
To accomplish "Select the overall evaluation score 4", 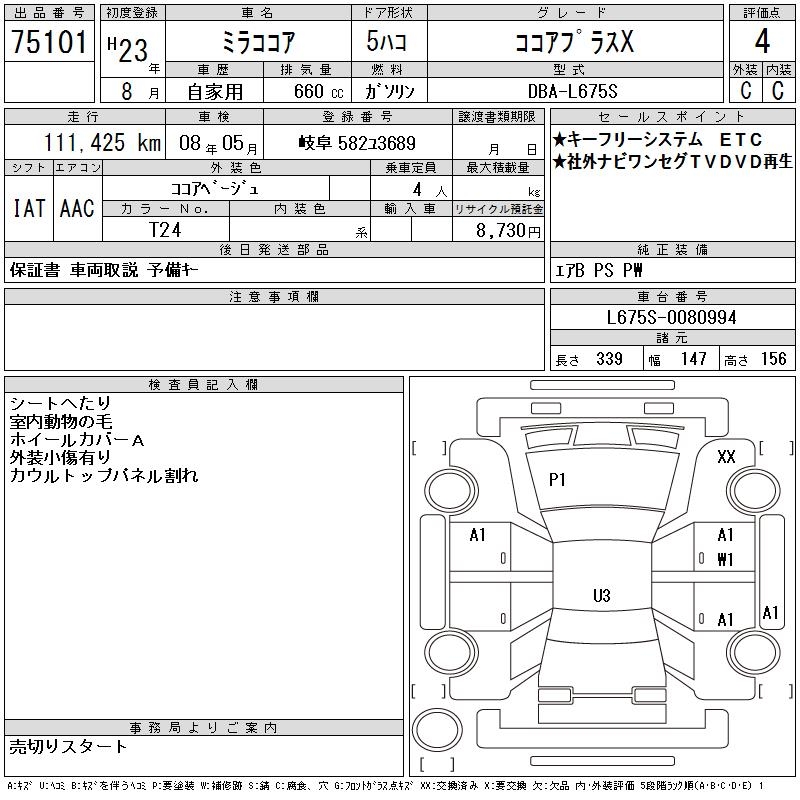I will [x=762, y=41].
